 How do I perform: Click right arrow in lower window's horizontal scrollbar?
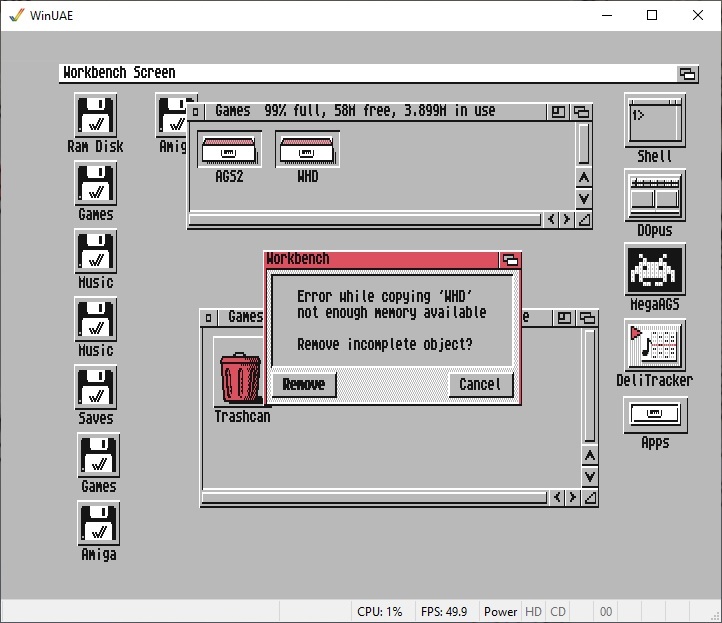coord(572,497)
